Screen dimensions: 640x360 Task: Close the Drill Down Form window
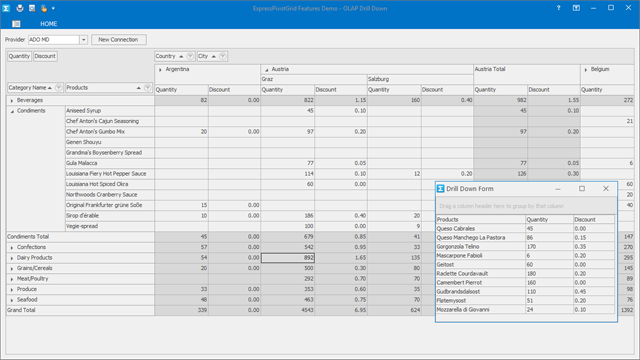(x=606, y=189)
